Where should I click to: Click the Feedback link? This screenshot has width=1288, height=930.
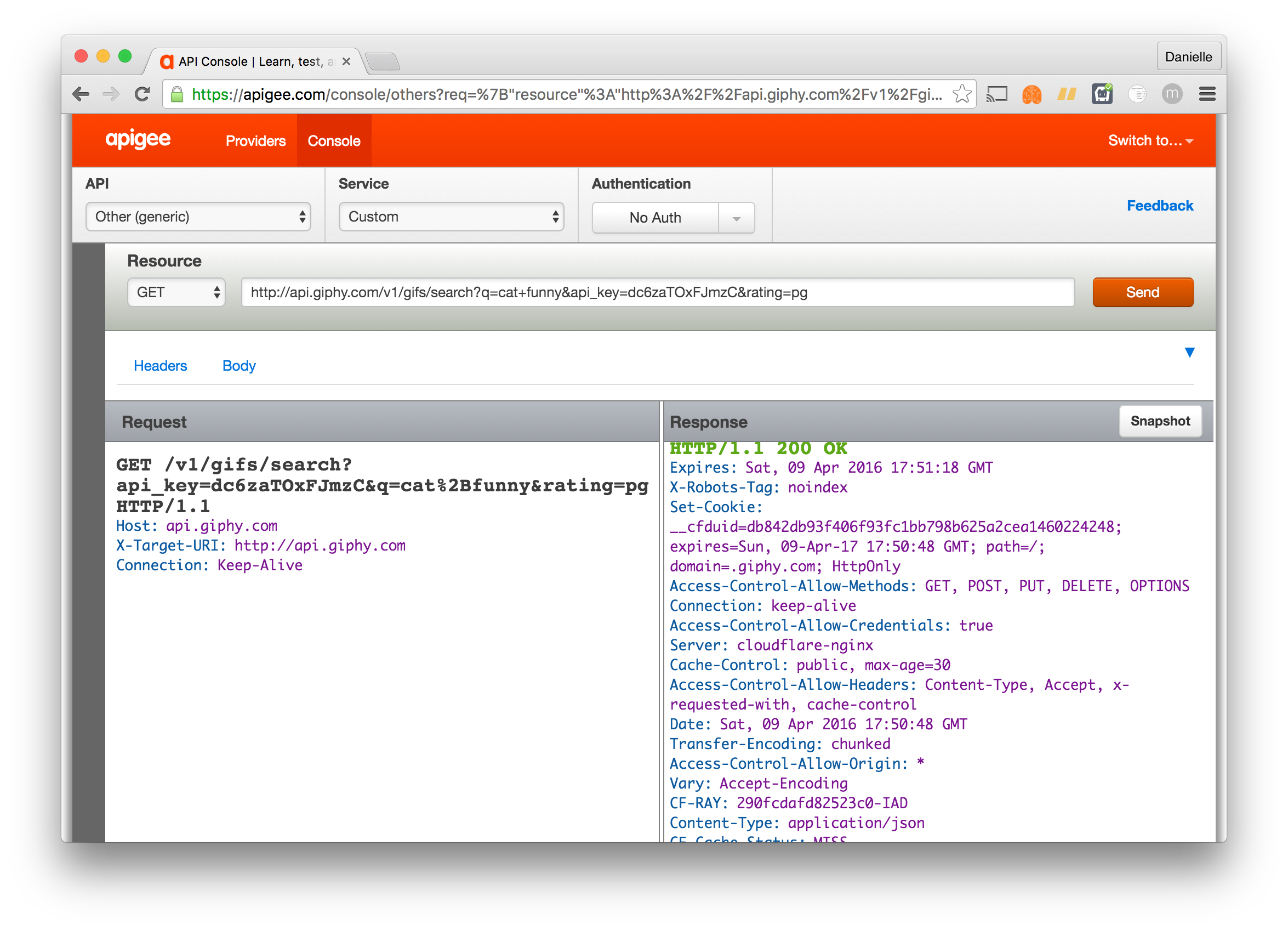pyautogui.click(x=1160, y=206)
